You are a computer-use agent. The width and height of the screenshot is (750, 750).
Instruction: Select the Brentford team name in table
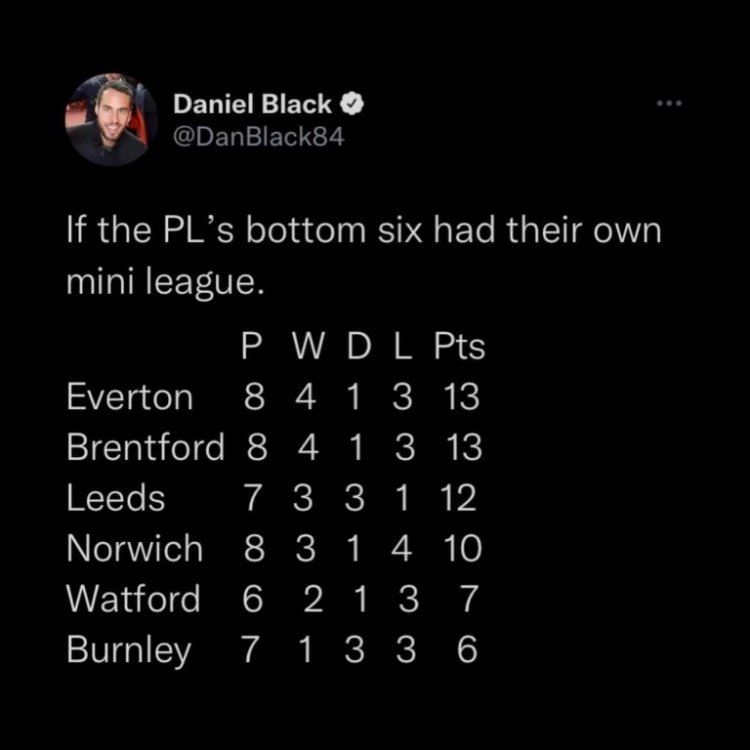coord(145,448)
